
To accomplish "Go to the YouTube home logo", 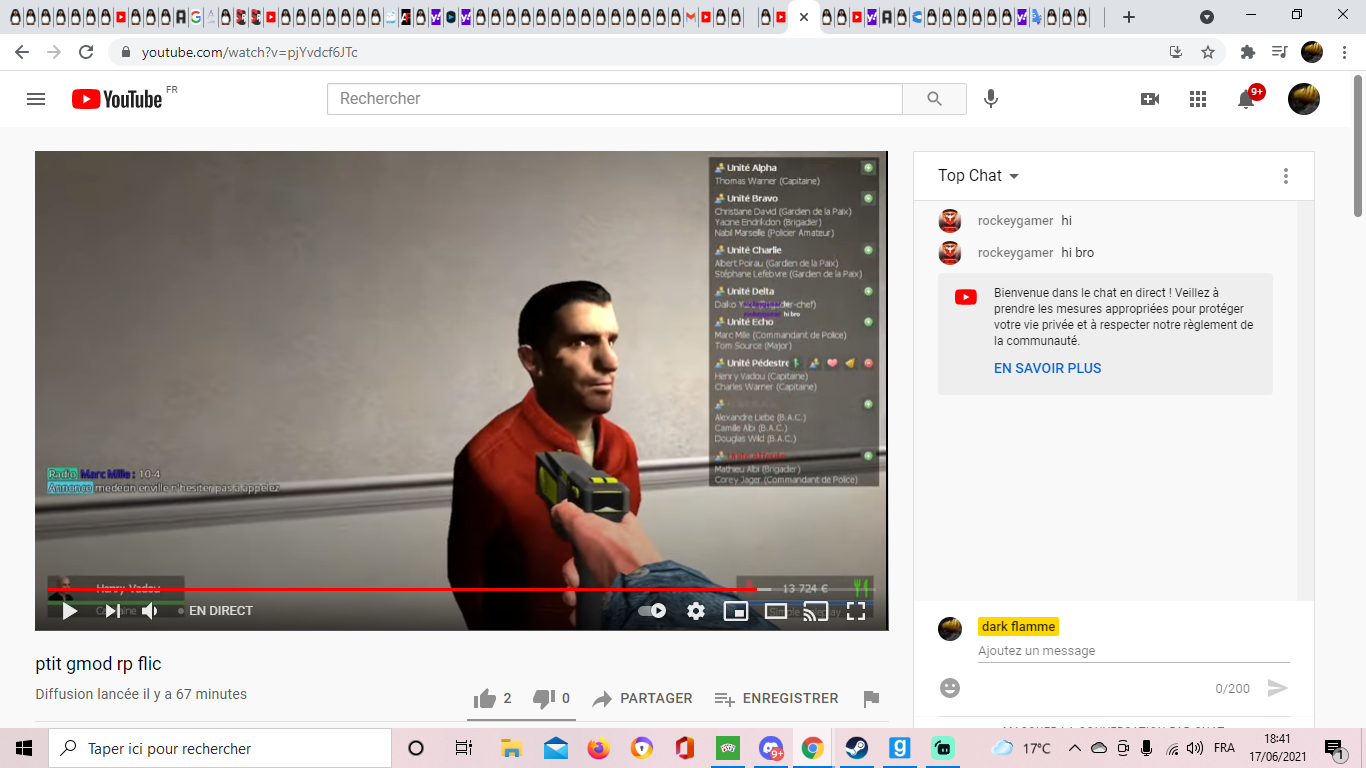I will click(x=117, y=99).
